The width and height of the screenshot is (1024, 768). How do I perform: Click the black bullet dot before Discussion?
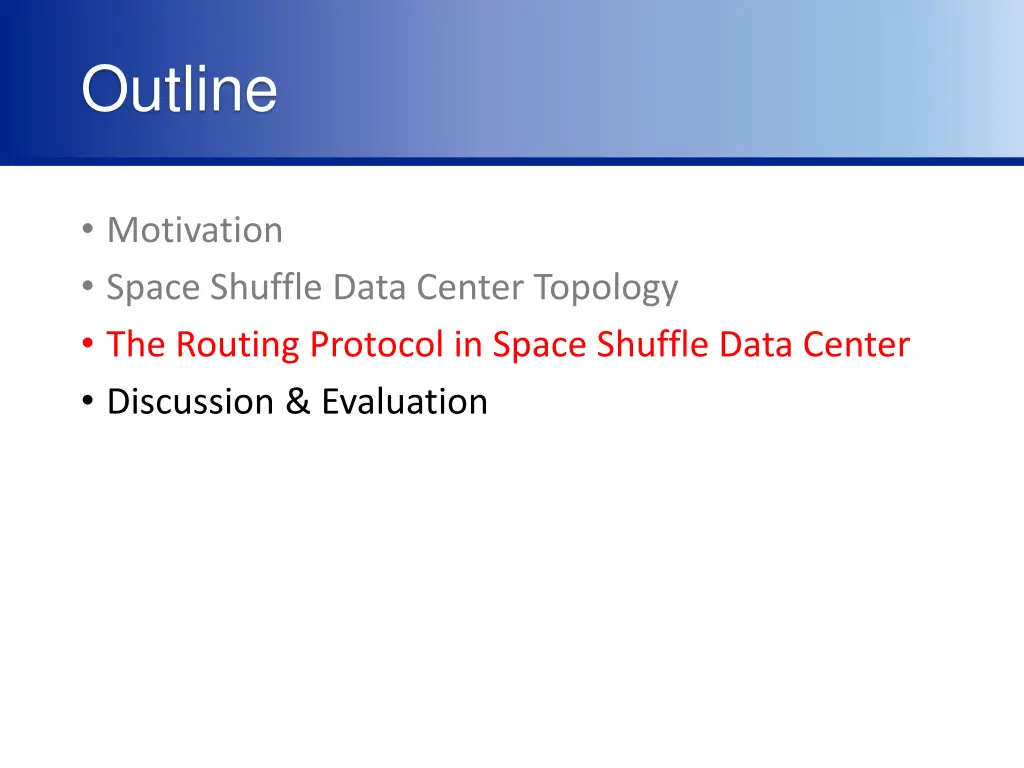(88, 400)
